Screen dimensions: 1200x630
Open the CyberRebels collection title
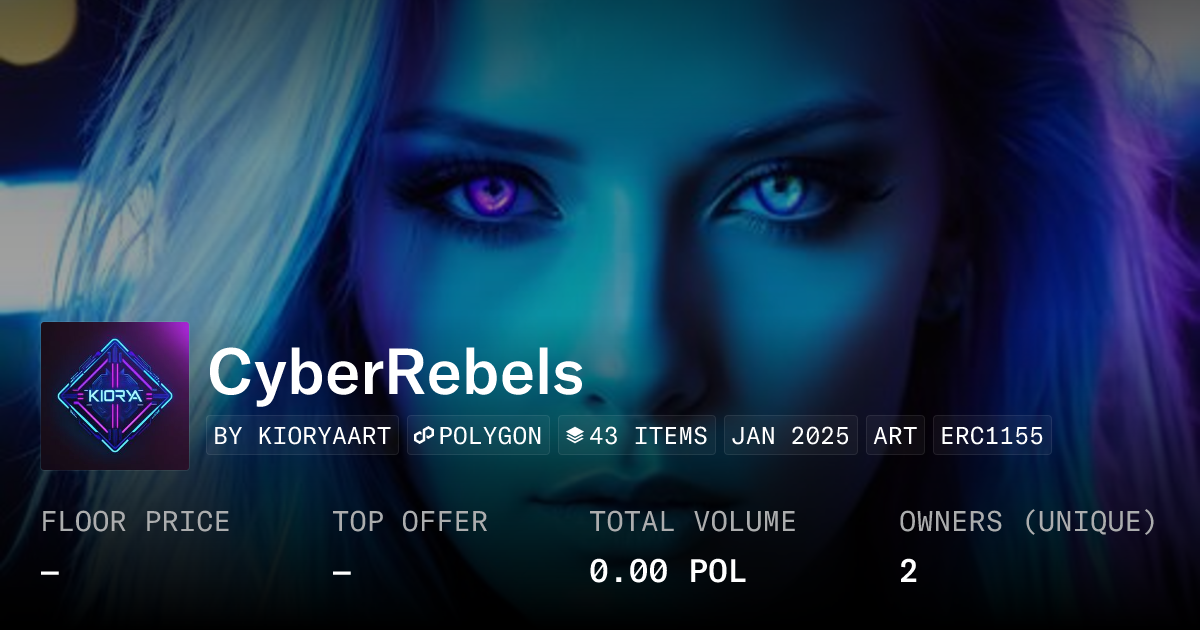click(x=396, y=374)
